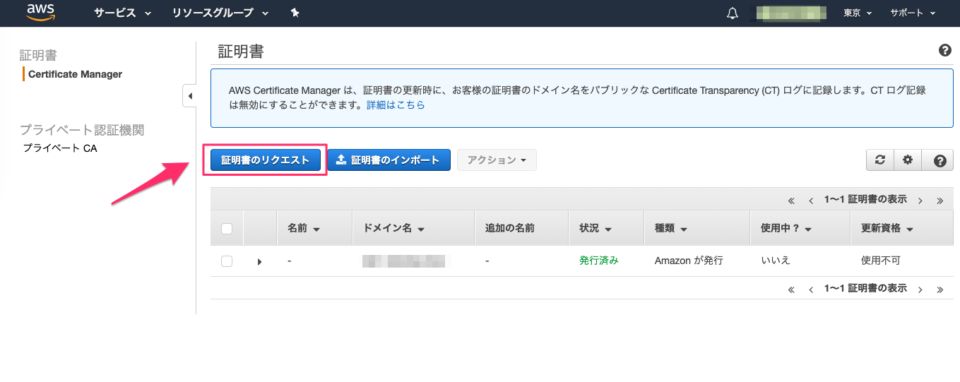Go to last page in top pager
Image resolution: width=960 pixels, height=382 pixels.
(940, 200)
